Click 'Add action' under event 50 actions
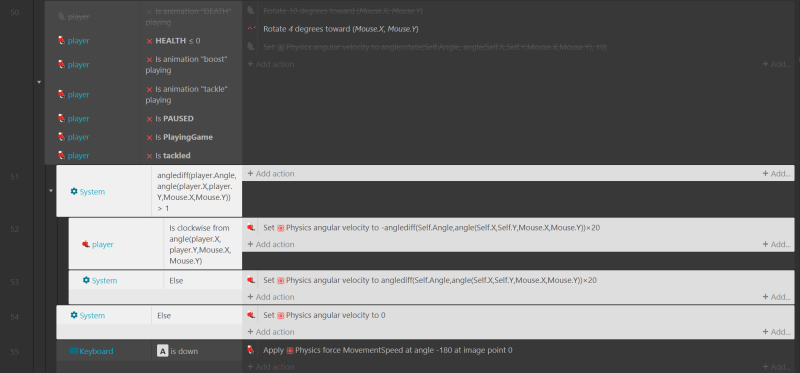 tap(271, 64)
